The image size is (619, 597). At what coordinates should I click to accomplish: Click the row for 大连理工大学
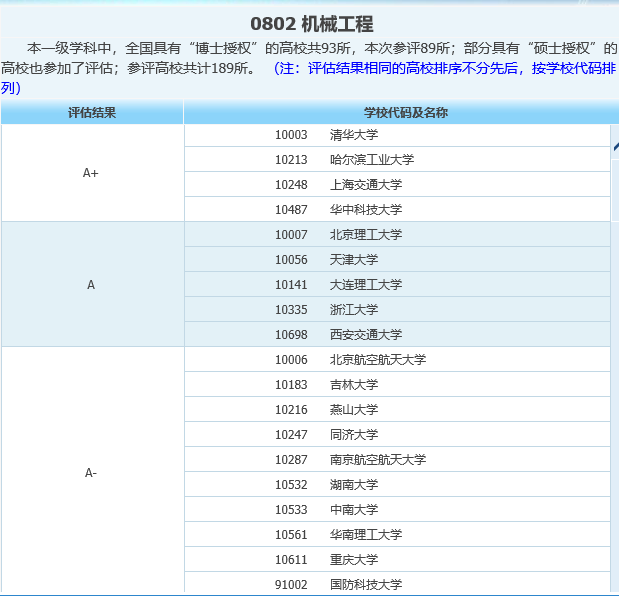pos(397,284)
